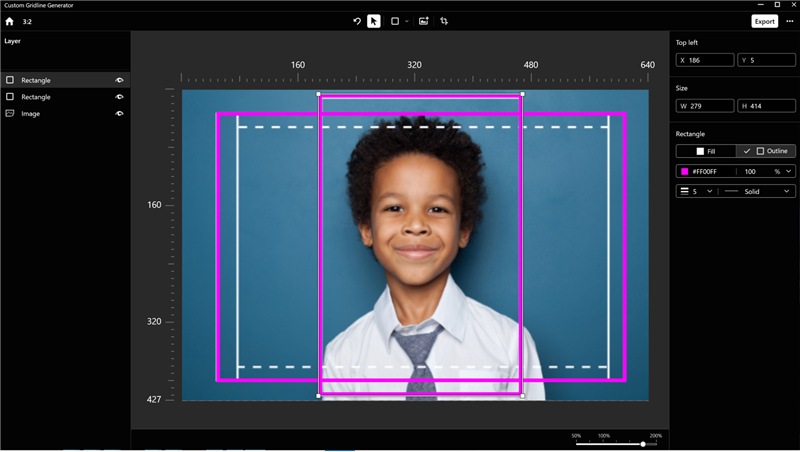Select the Outline option
This screenshot has height=452, width=800.
(765, 151)
